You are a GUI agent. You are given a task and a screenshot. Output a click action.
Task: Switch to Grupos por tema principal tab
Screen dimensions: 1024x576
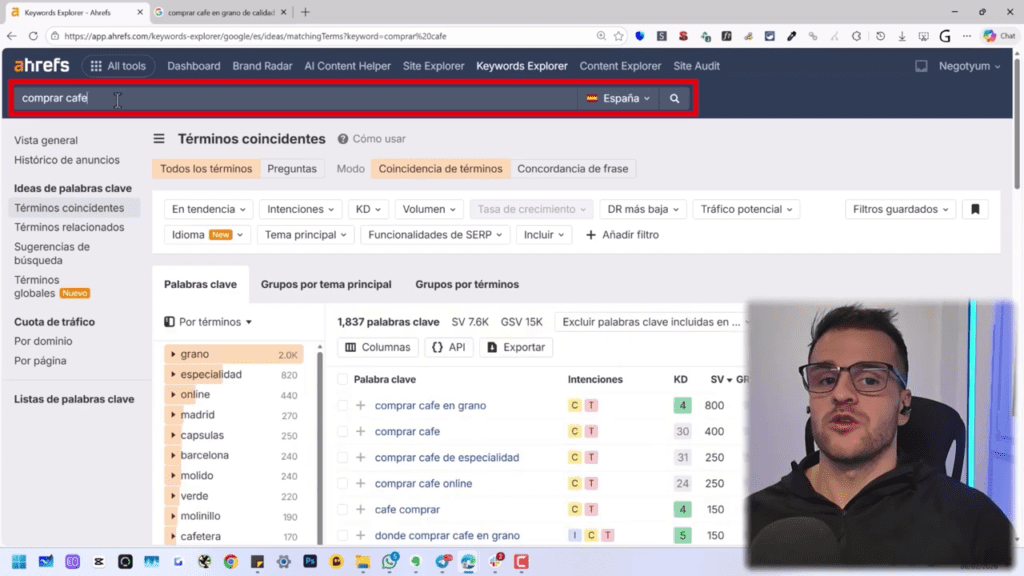(x=326, y=284)
